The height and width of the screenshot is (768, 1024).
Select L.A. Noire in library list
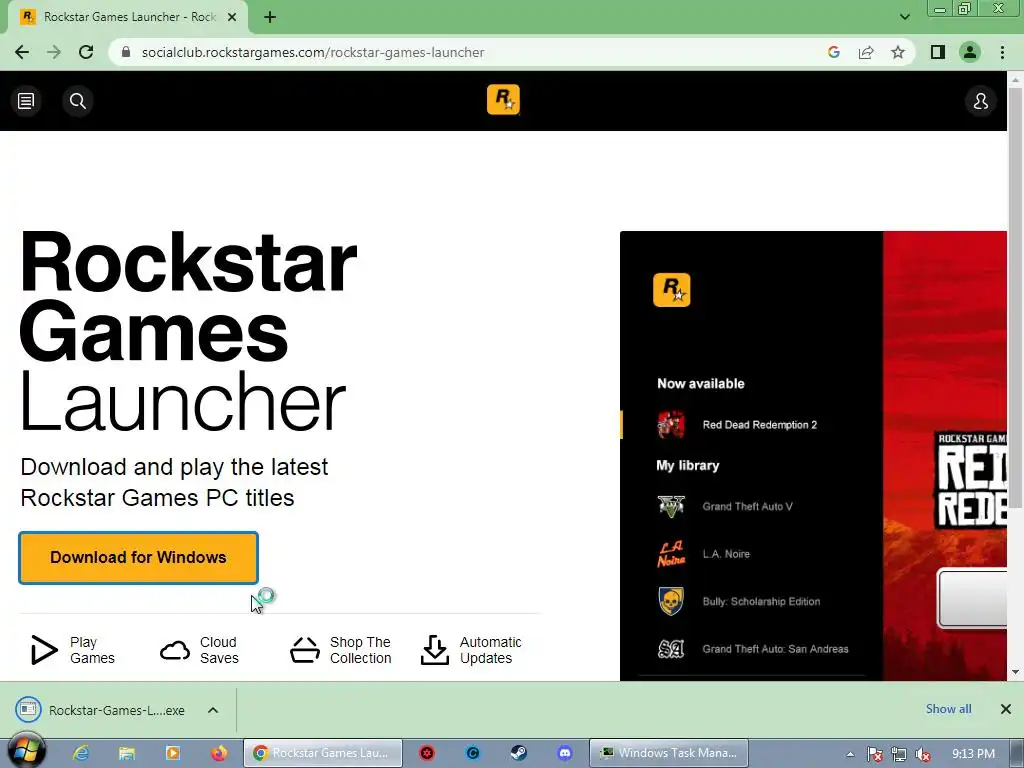(x=751, y=554)
